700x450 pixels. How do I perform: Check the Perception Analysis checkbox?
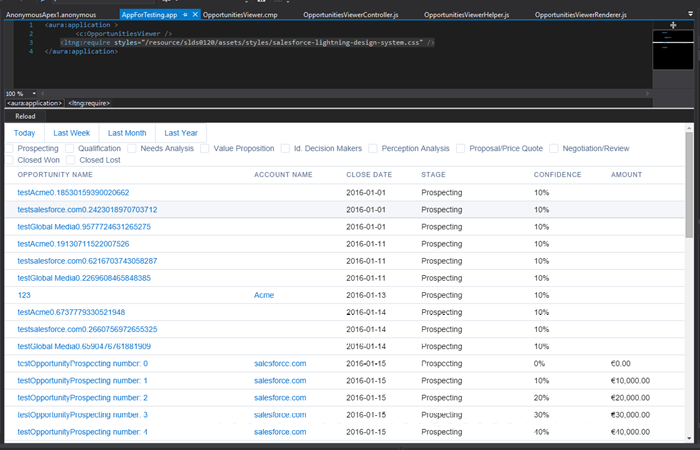373,148
